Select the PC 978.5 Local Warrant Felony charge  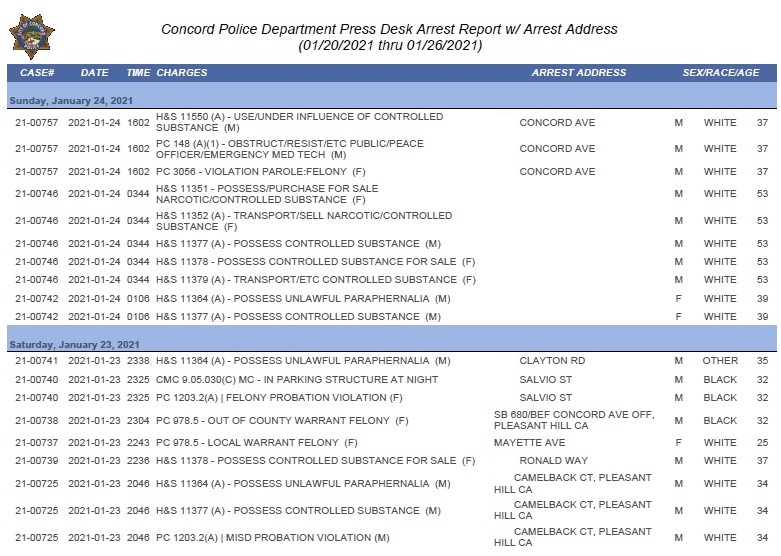[x=257, y=443]
